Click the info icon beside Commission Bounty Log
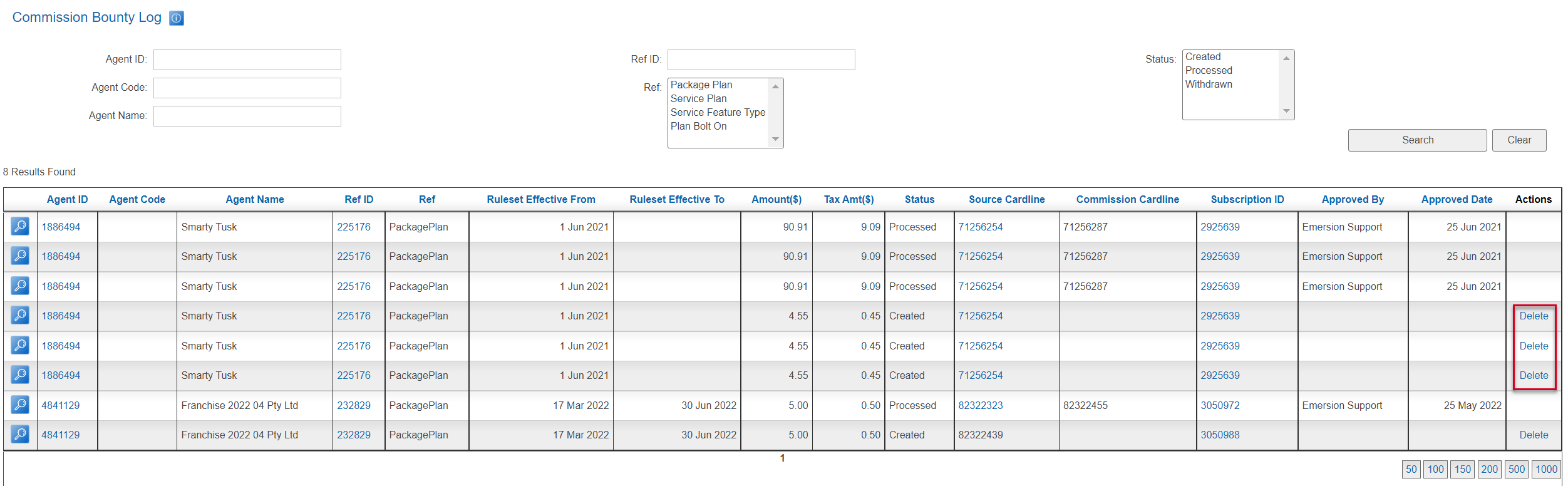This screenshot has height=486, width=1568. pyautogui.click(x=177, y=18)
